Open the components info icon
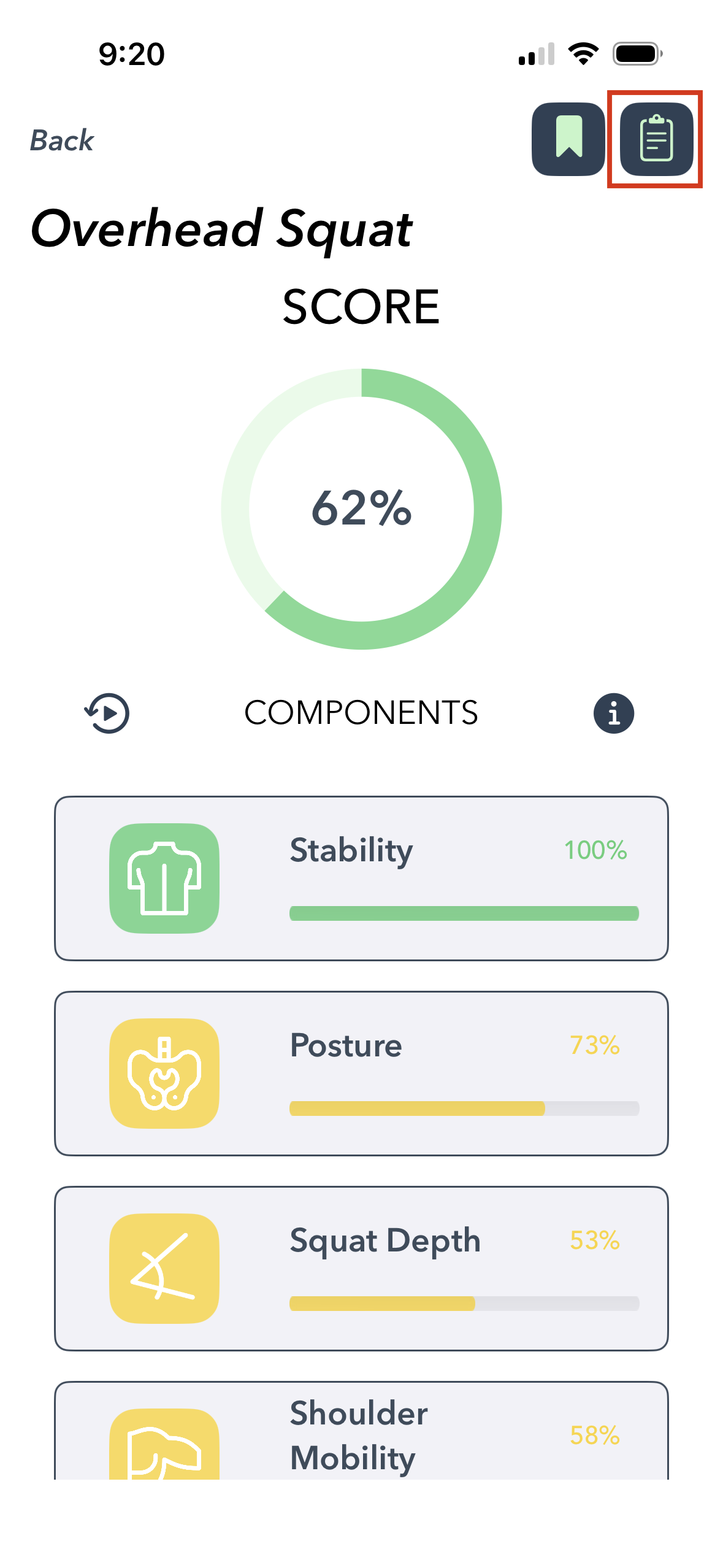The height and width of the screenshot is (1568, 723). click(x=613, y=713)
